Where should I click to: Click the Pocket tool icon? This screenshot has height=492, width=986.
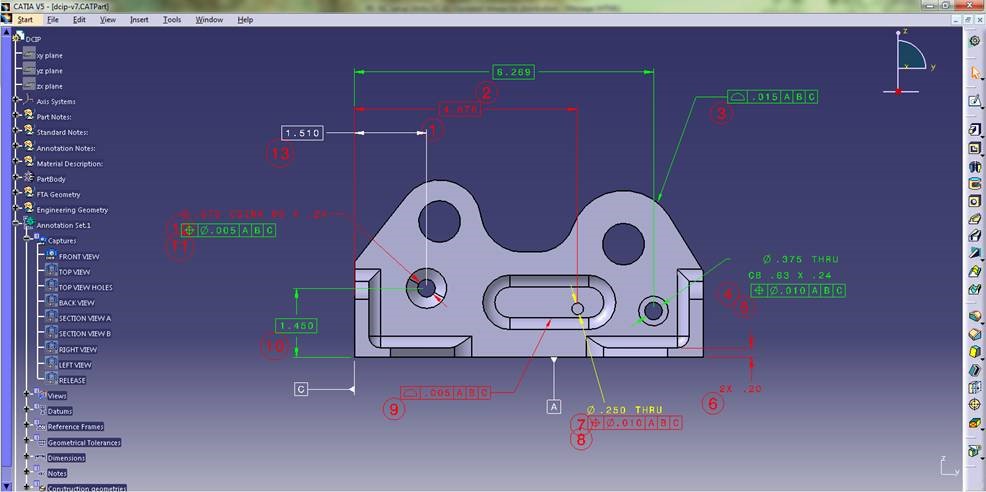coord(975,148)
